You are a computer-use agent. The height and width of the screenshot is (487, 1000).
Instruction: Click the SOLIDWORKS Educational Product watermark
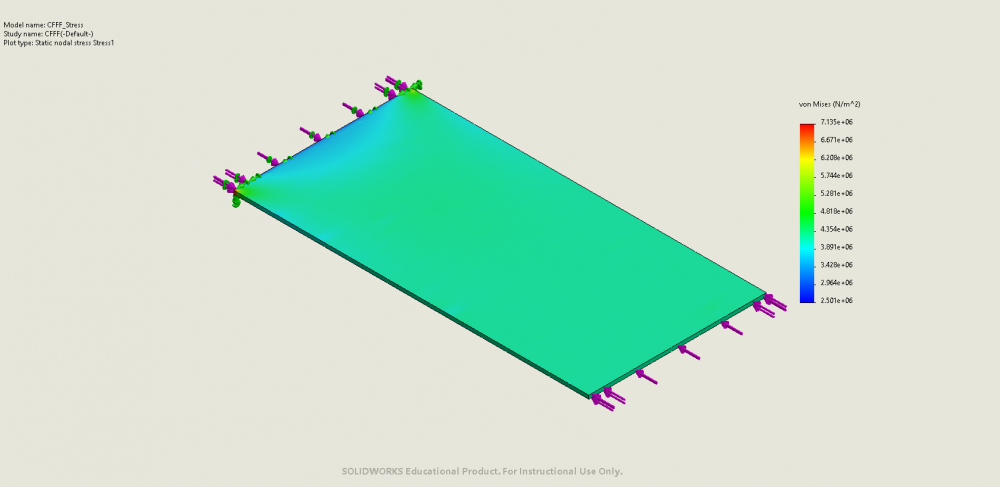point(482,471)
